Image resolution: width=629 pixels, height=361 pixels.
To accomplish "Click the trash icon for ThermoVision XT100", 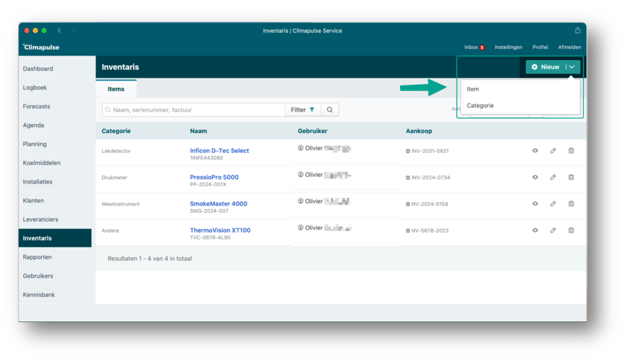I will click(x=571, y=230).
